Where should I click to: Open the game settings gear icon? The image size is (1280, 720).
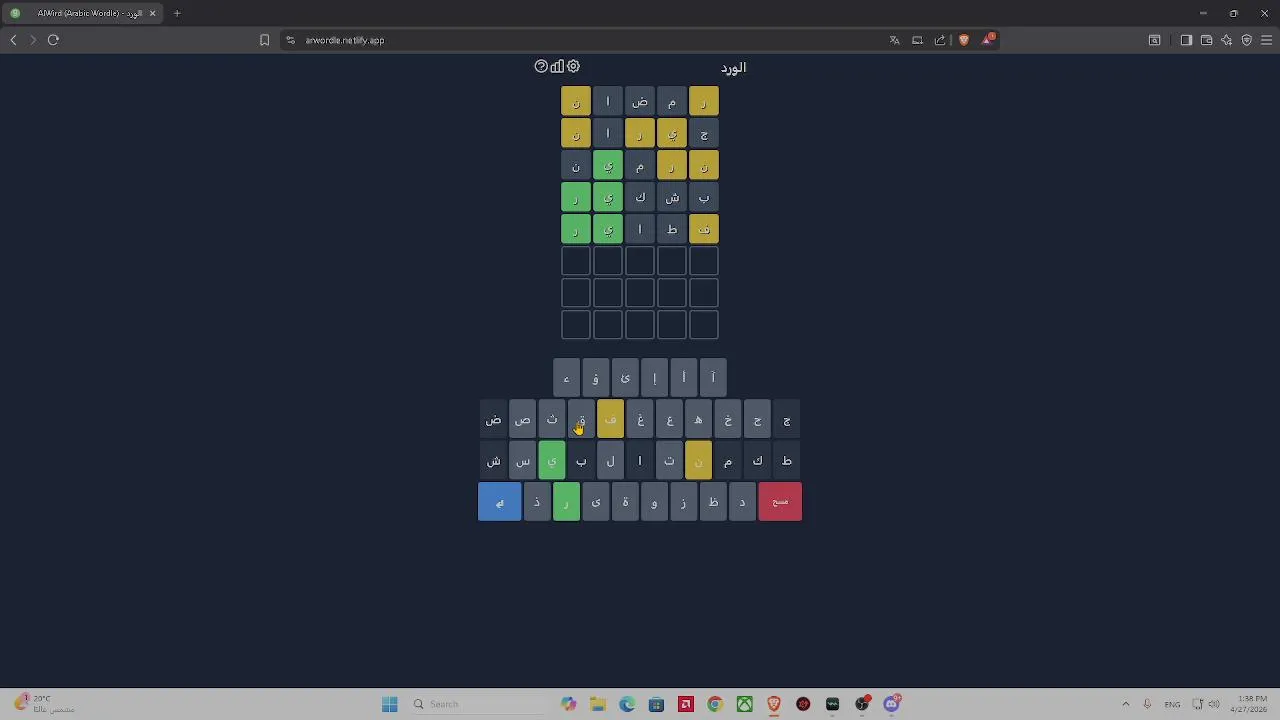pyautogui.click(x=573, y=66)
